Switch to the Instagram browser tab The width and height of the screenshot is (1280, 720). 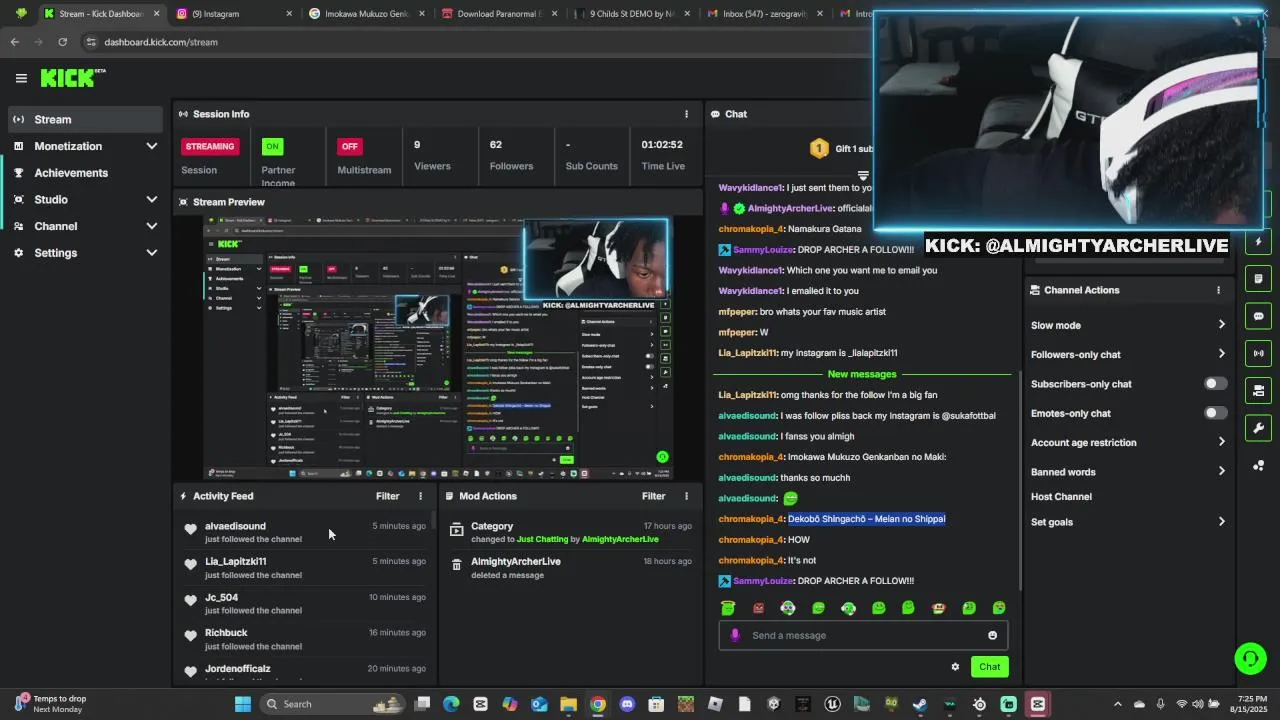[233, 14]
